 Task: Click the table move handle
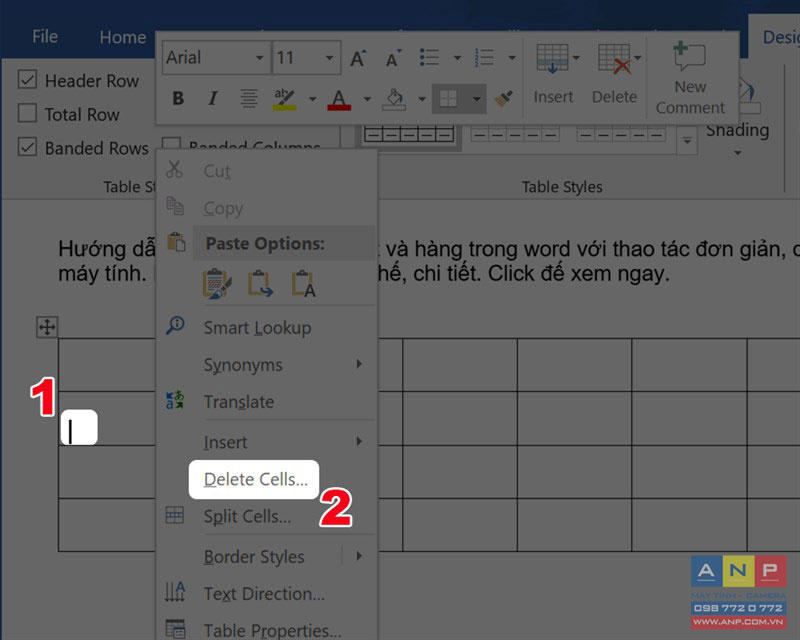point(47,327)
